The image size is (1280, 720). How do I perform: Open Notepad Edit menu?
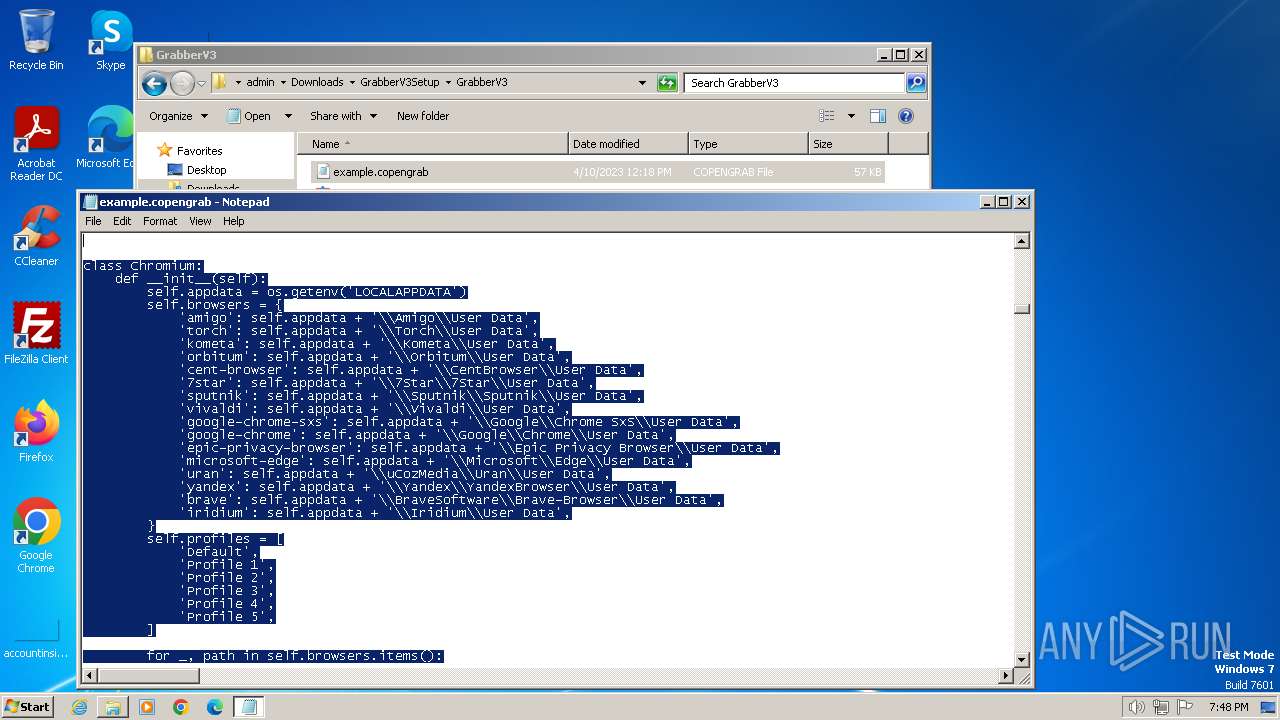pos(122,221)
